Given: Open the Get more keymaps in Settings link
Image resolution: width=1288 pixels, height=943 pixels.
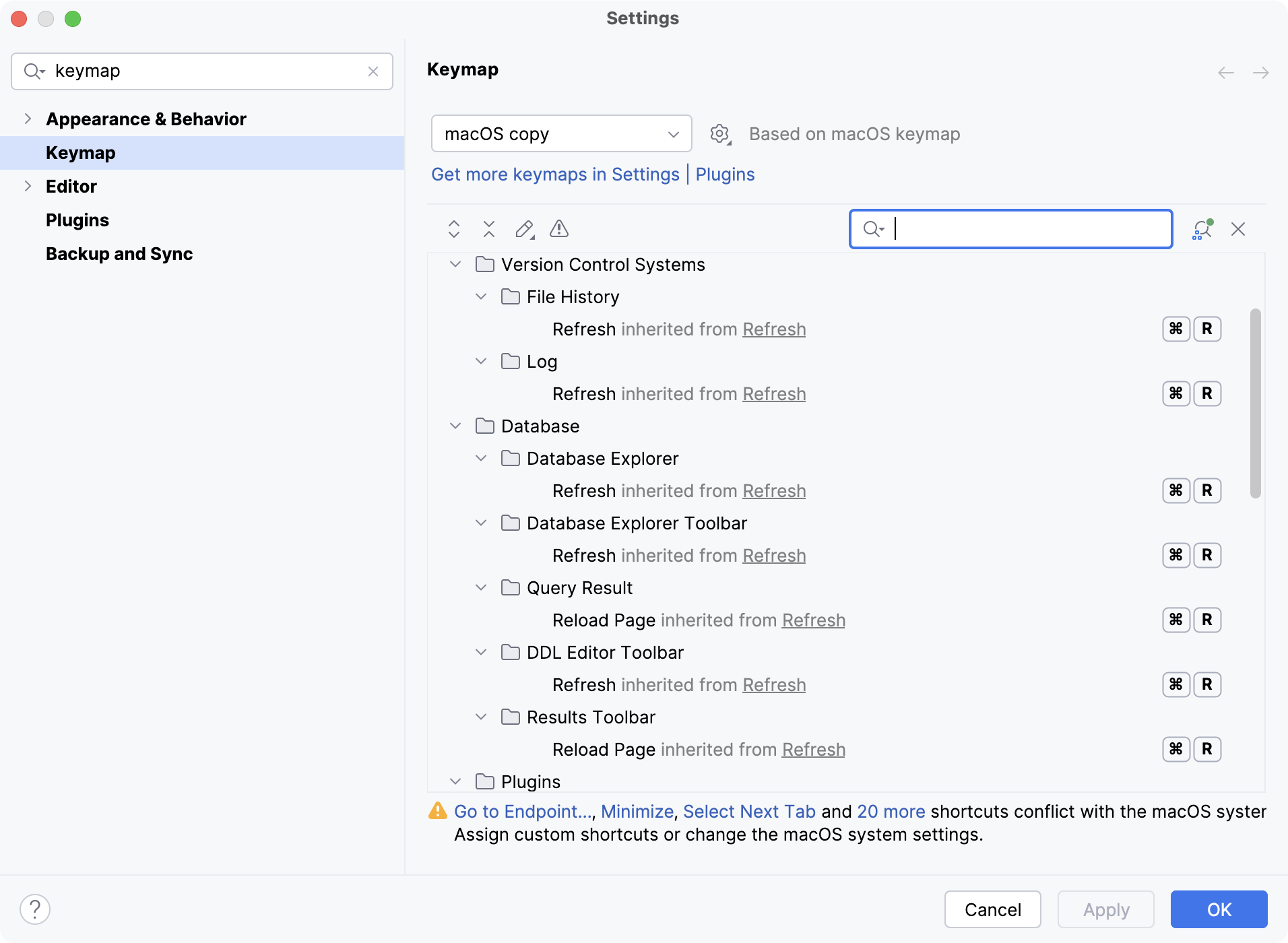Looking at the screenshot, I should coord(555,174).
